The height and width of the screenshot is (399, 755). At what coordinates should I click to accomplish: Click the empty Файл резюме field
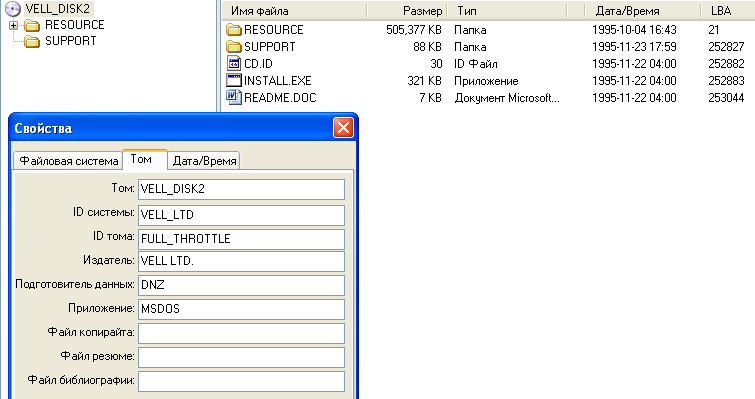241,358
